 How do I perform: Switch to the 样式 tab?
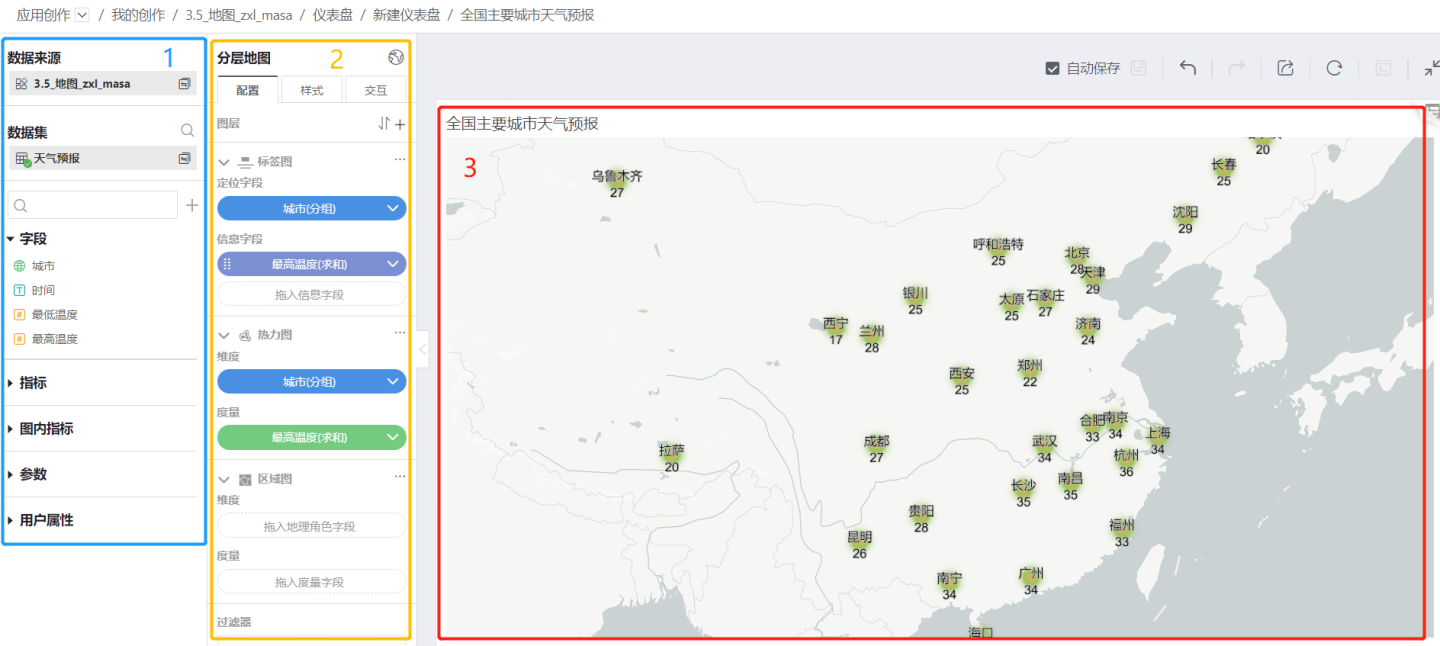pos(312,90)
